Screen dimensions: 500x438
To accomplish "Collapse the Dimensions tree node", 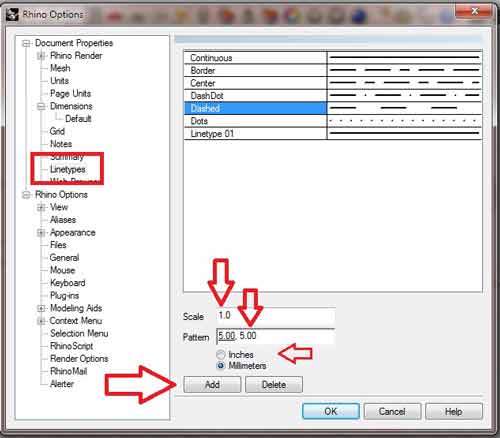I will [41, 106].
